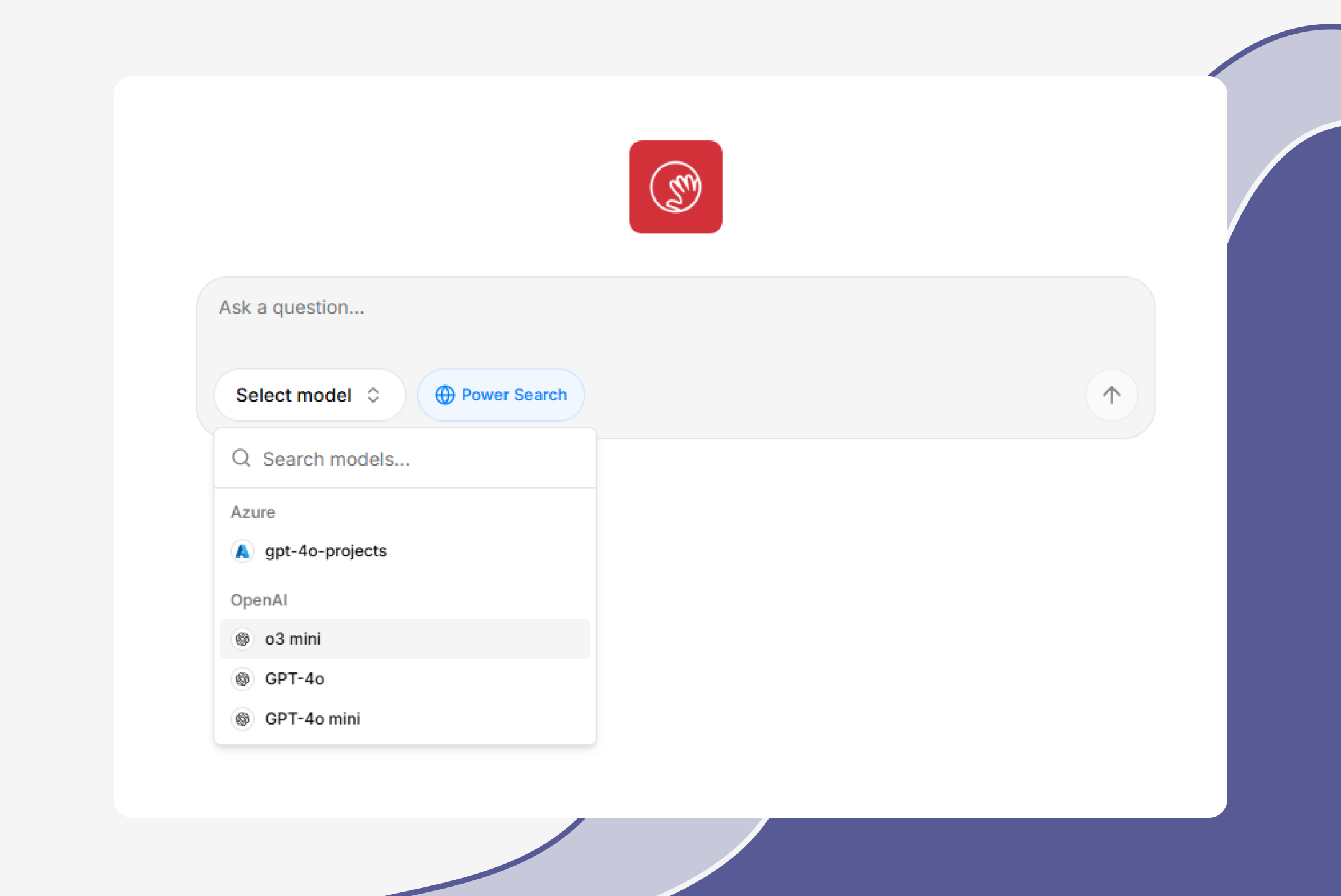
Task: Select the o3 mini model
Action: pyautogui.click(x=293, y=639)
